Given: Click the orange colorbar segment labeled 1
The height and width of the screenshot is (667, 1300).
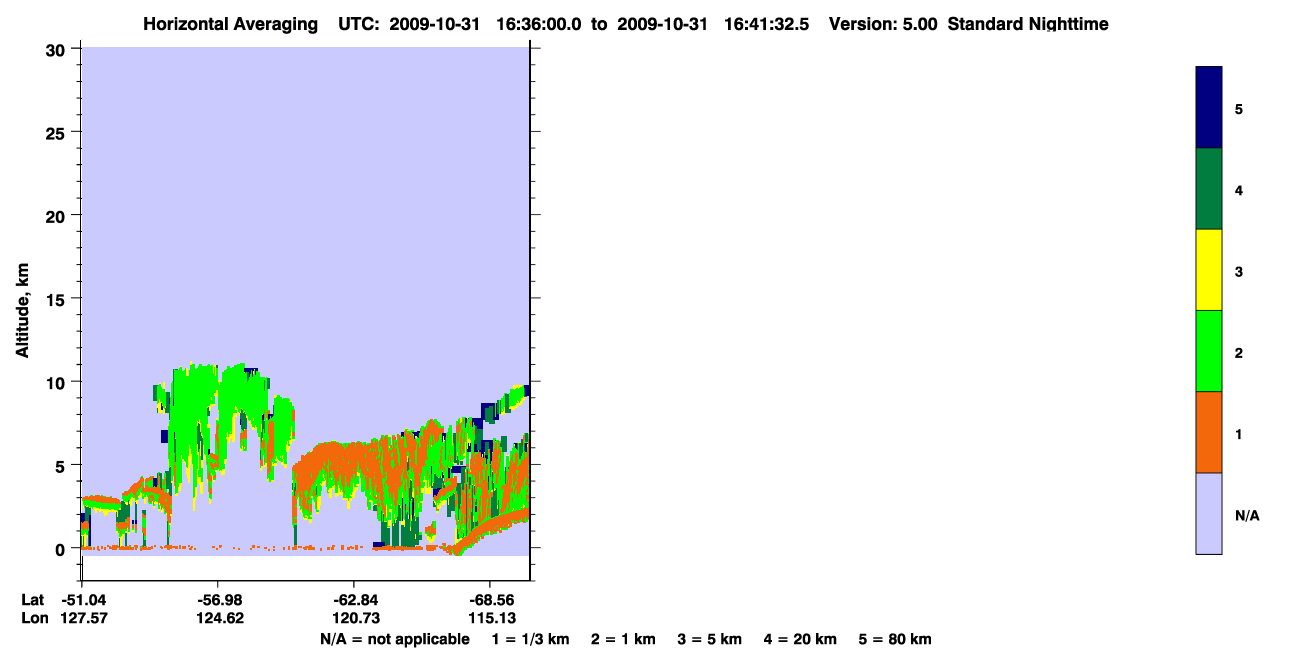Looking at the screenshot, I should click(x=1209, y=432).
